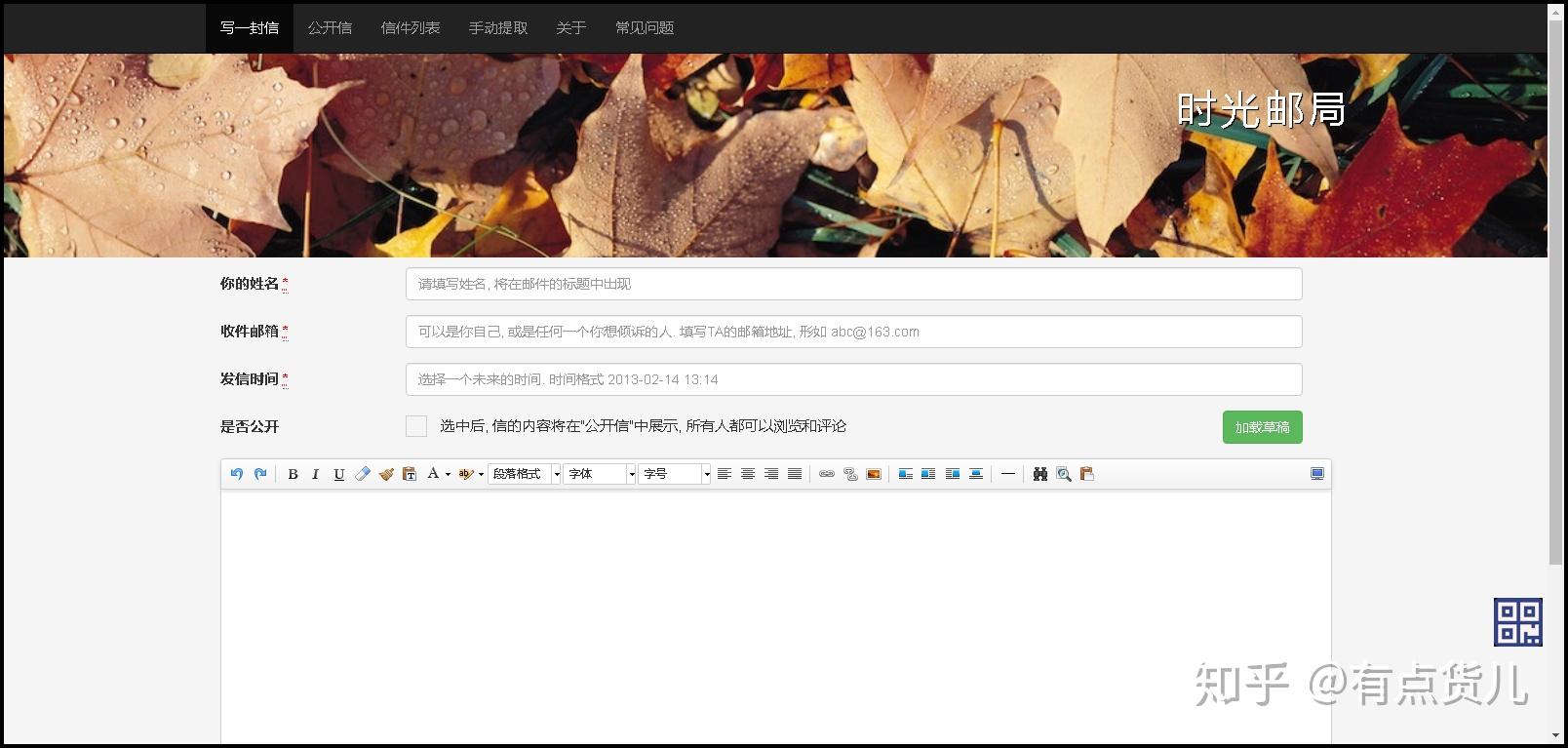Open the 公开信 nav item
Screen dimensions: 1568x748
[x=330, y=28]
